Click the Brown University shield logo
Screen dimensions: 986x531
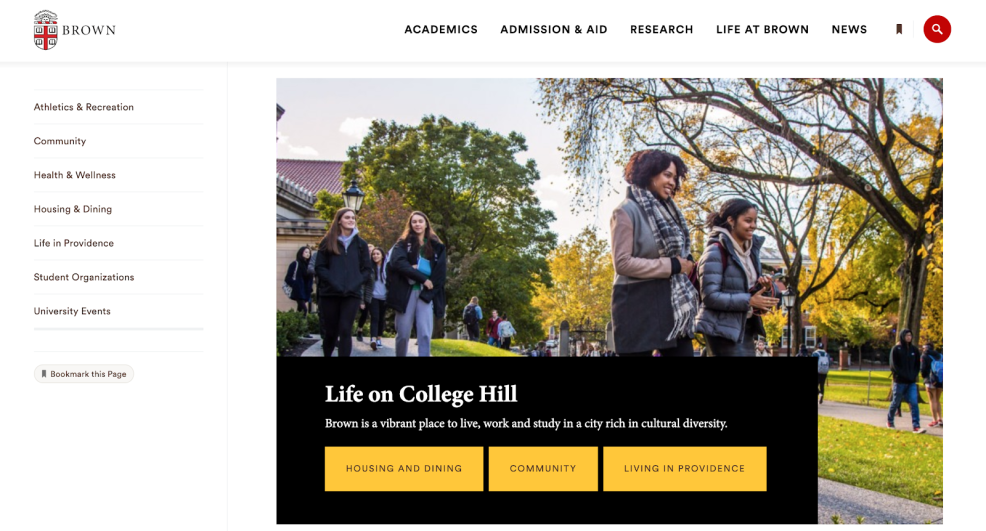45,30
